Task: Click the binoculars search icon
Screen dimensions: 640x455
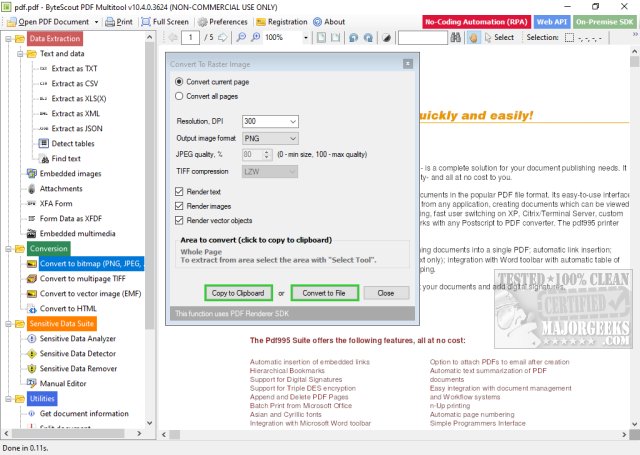Action: [x=456, y=38]
